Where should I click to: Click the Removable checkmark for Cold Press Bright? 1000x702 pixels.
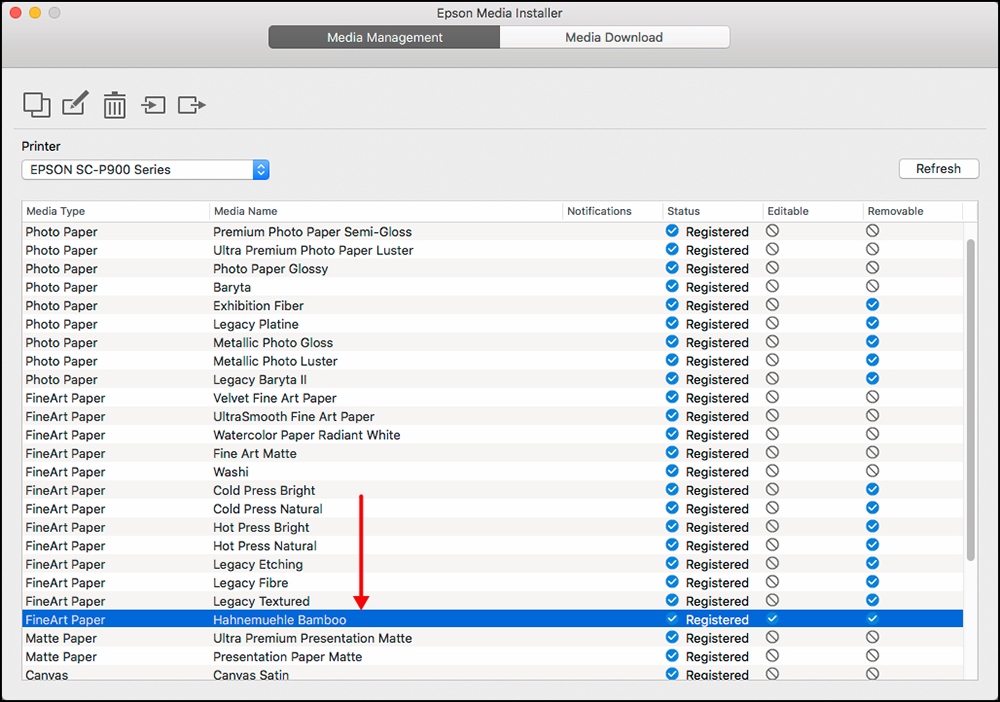coord(872,490)
